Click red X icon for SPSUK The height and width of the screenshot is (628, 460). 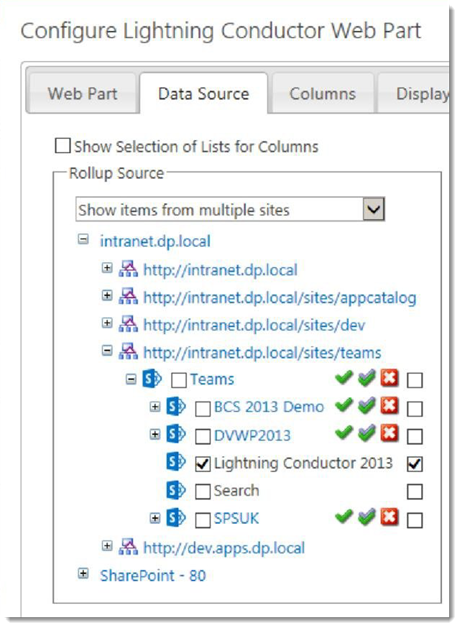pyautogui.click(x=390, y=517)
